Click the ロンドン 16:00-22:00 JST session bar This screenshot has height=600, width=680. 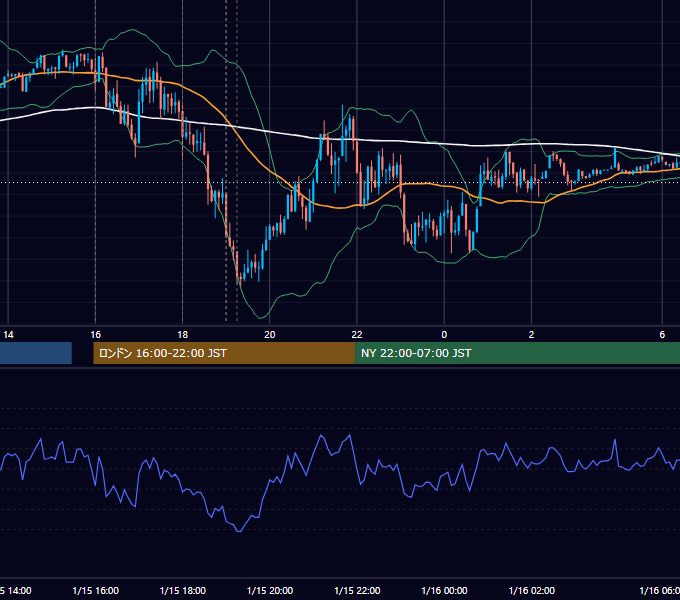(x=224, y=353)
